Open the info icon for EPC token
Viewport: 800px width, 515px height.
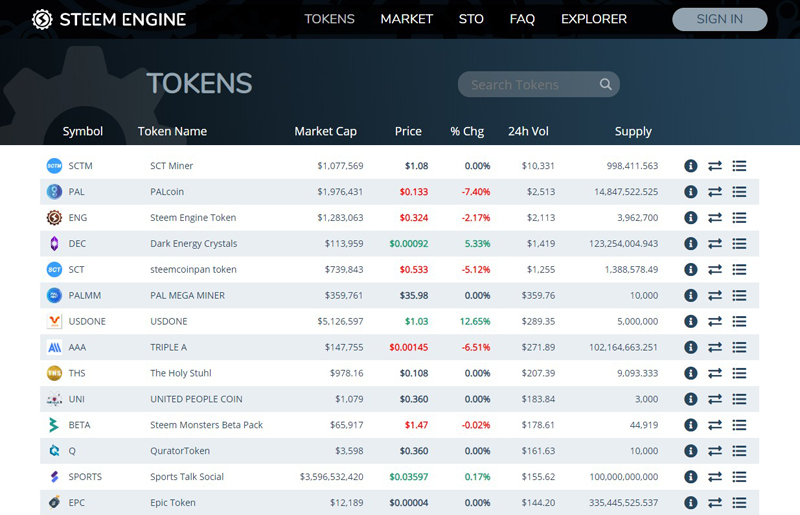(x=690, y=503)
